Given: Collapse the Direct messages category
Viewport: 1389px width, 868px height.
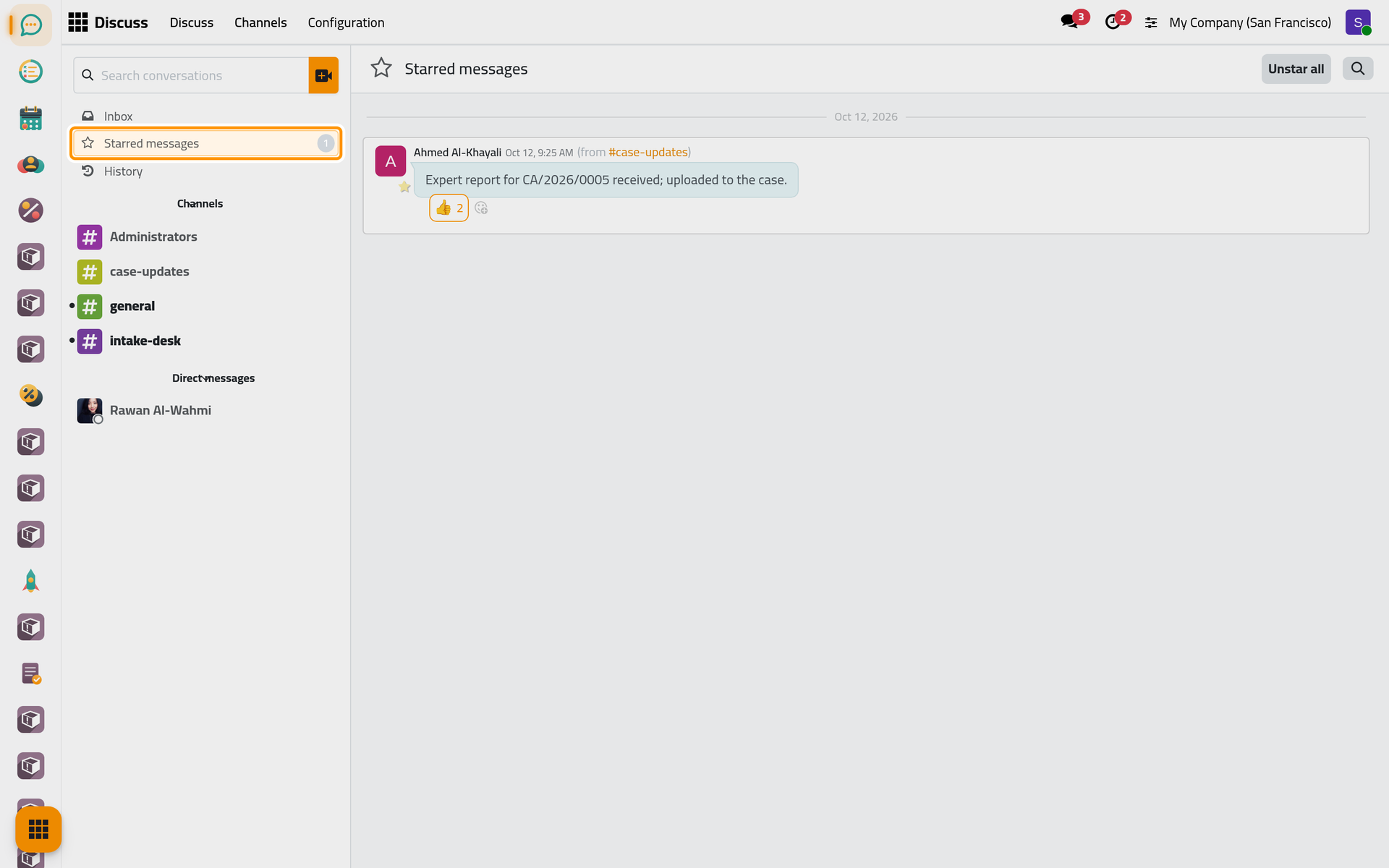Looking at the screenshot, I should click(213, 378).
